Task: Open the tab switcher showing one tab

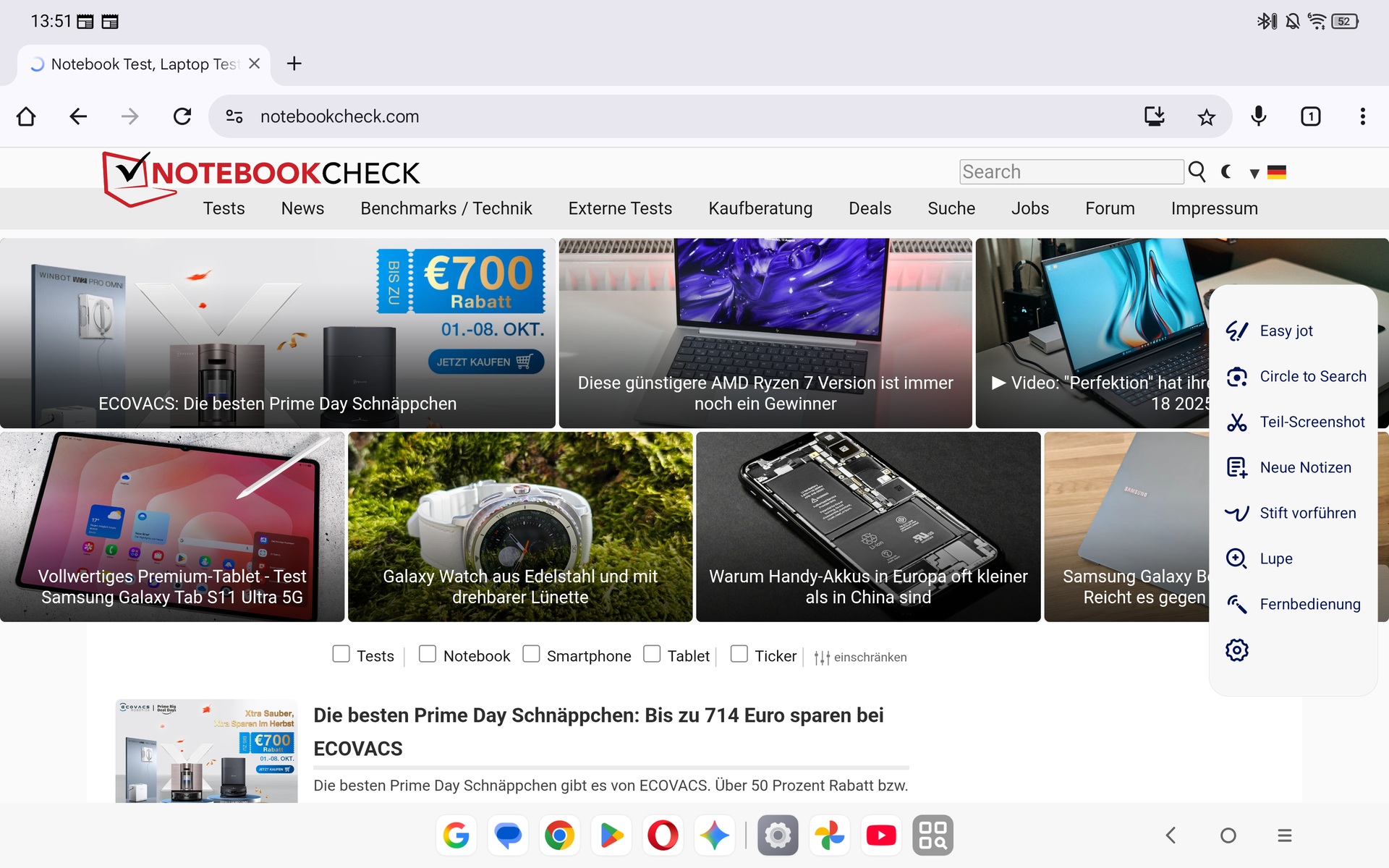Action: tap(1310, 116)
